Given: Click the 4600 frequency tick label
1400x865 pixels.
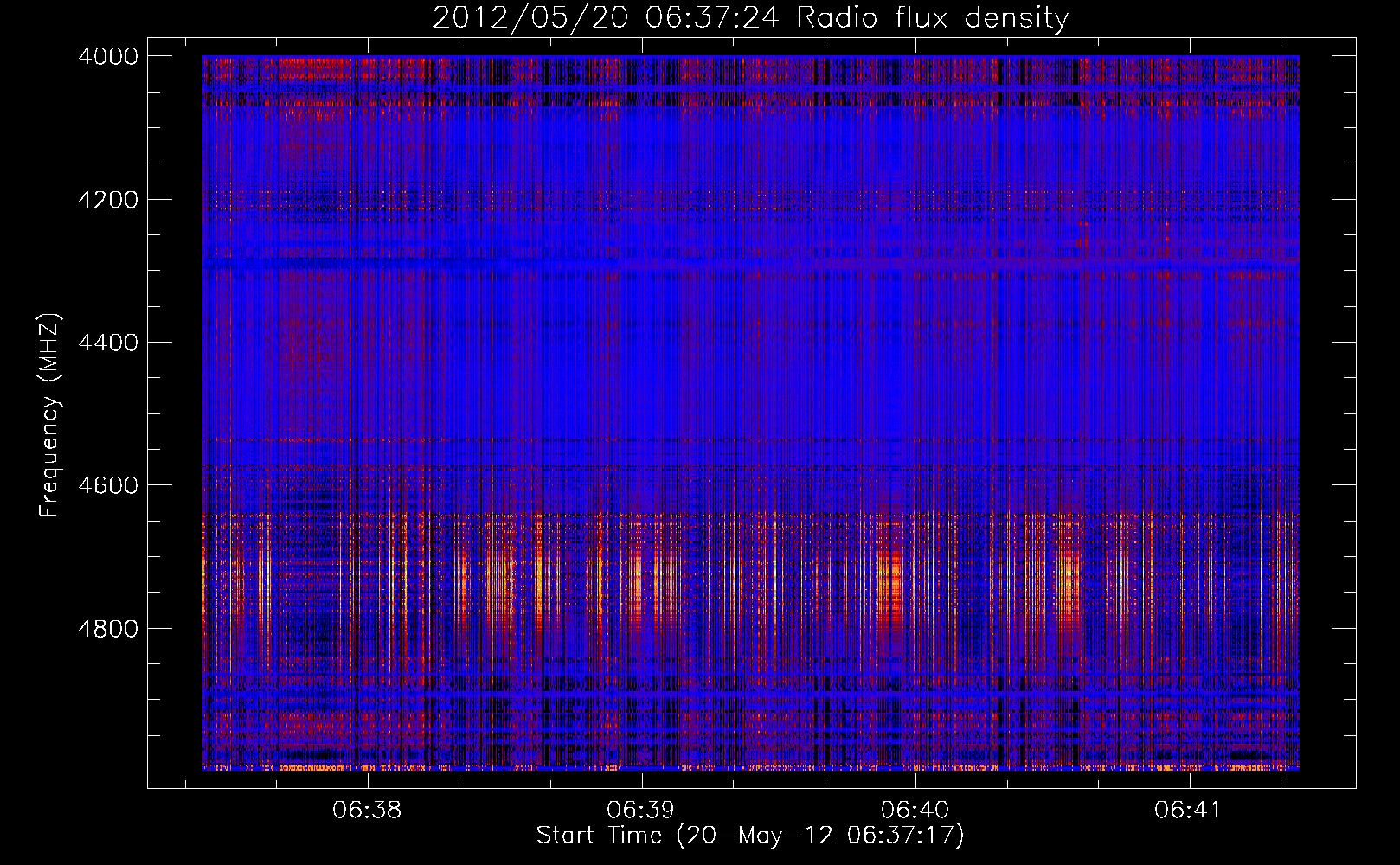Looking at the screenshot, I should tap(108, 485).
